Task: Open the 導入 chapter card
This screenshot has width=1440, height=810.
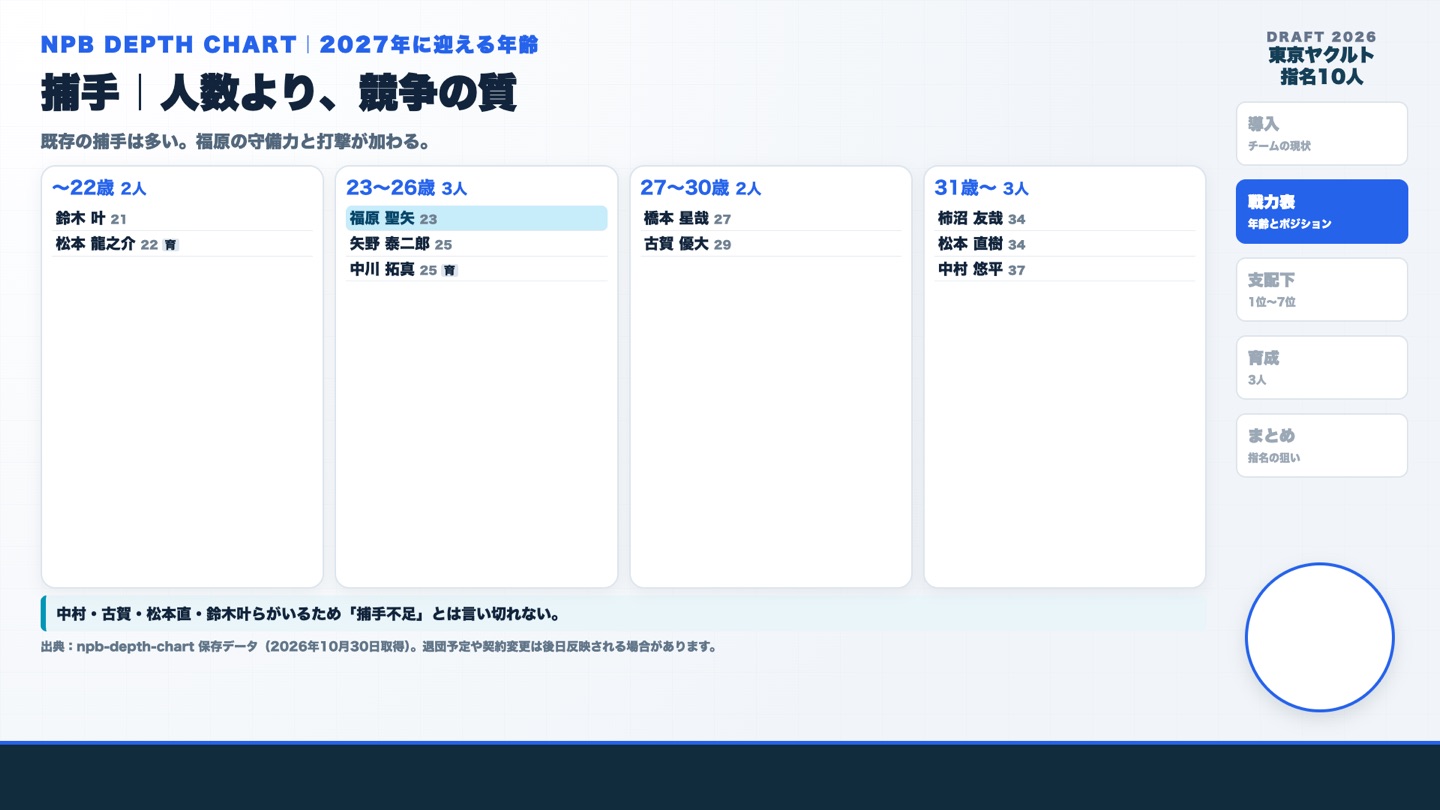Action: tap(1321, 134)
